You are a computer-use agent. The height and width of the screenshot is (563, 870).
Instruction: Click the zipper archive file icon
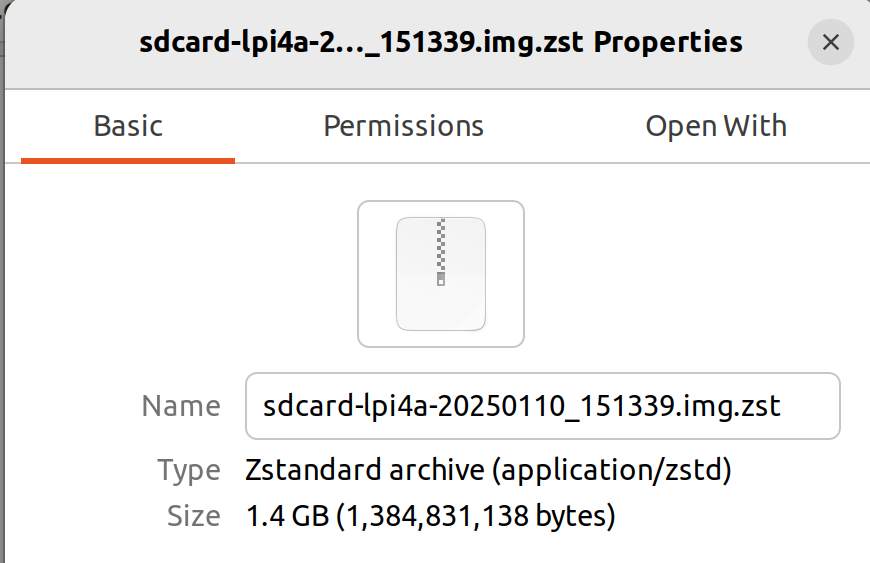point(441,274)
